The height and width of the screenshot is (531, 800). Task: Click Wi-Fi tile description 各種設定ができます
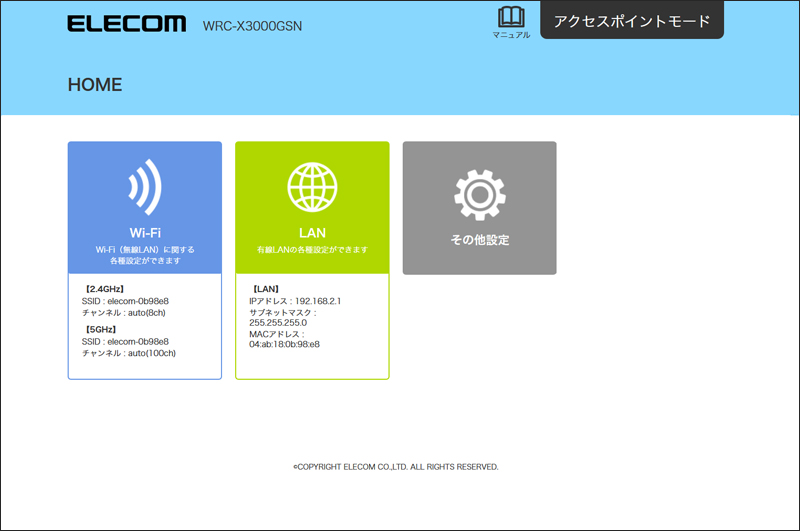[x=145, y=261]
